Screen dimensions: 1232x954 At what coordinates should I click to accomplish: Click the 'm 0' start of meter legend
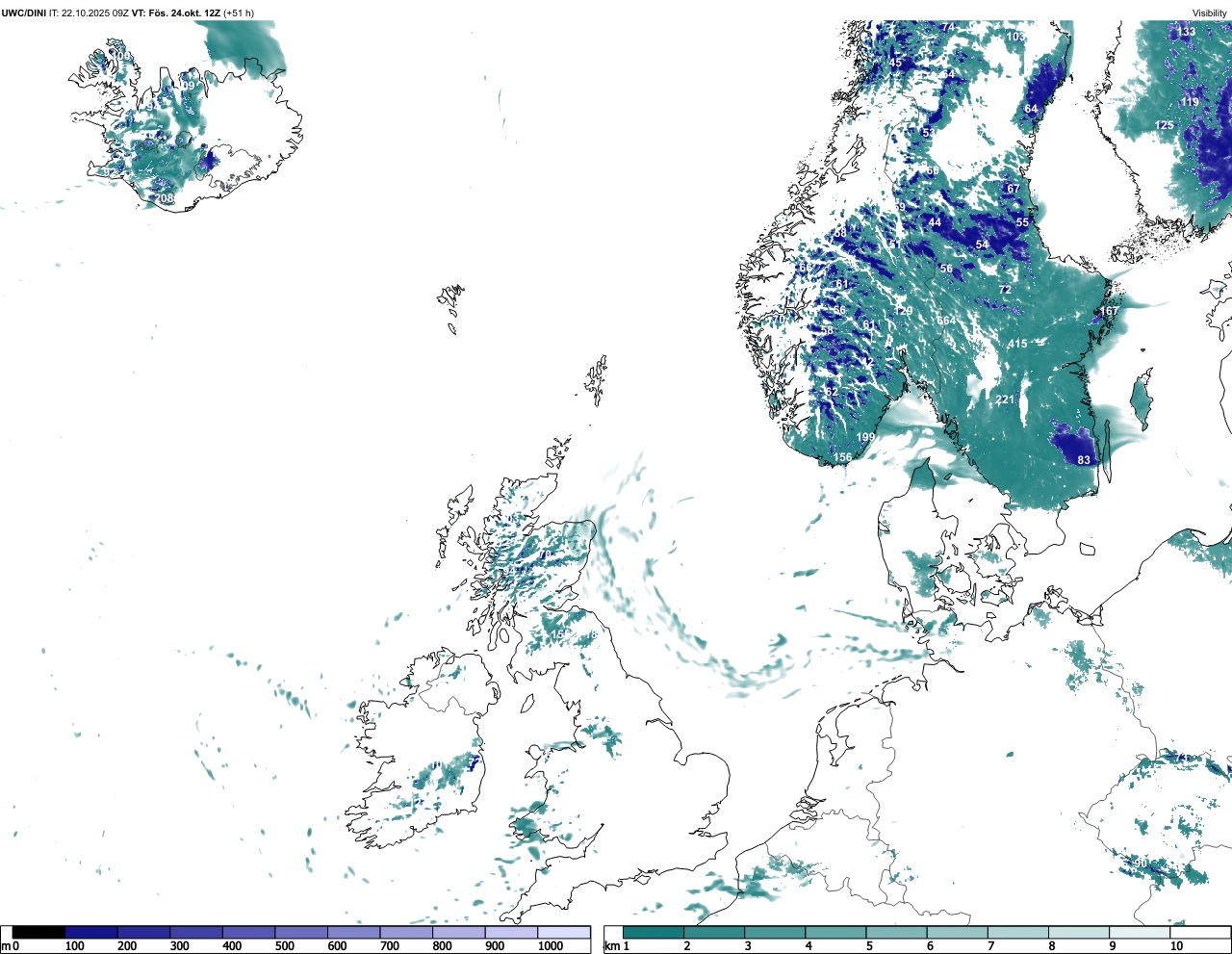10,946
